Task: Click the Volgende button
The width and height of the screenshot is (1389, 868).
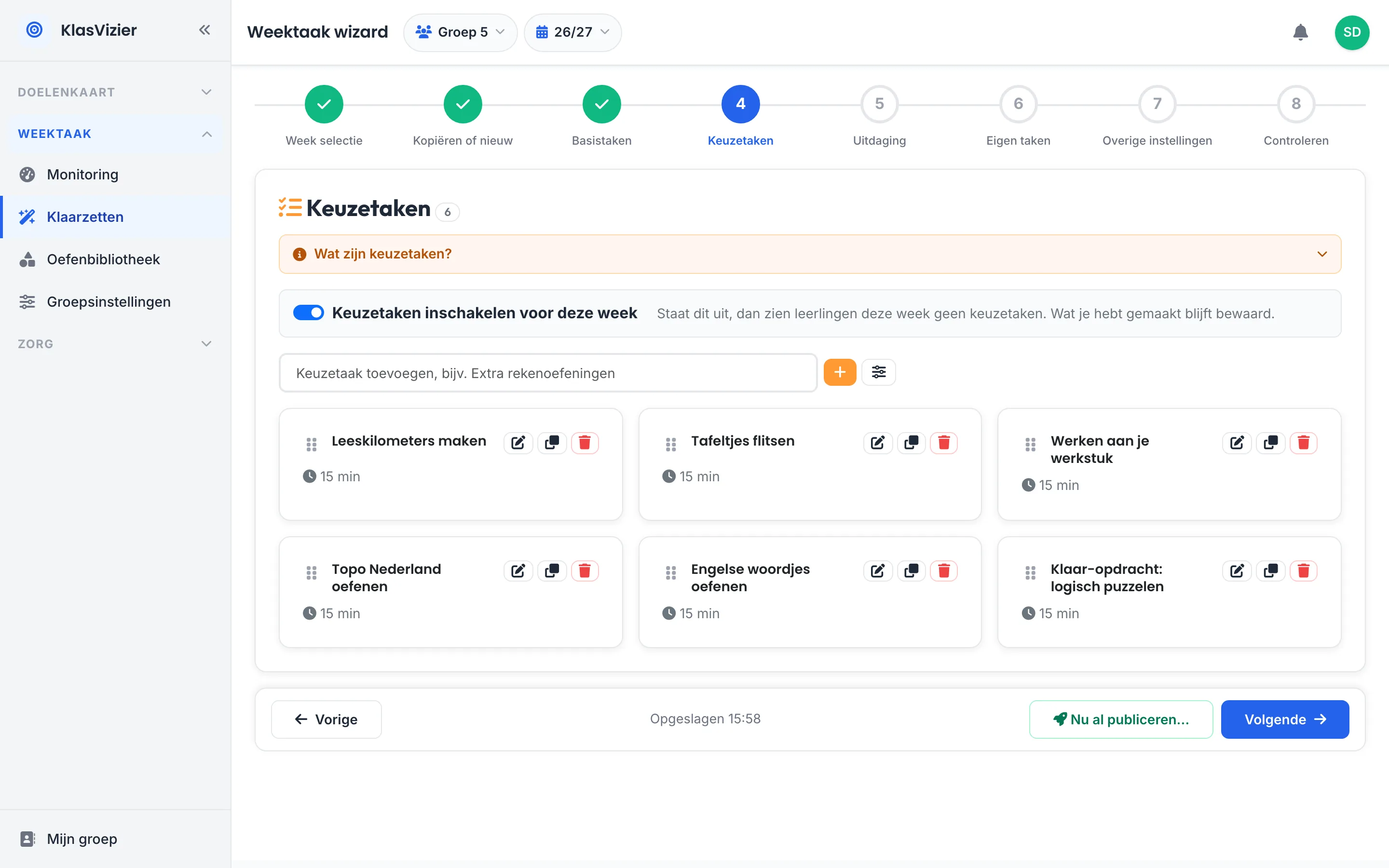Action: tap(1284, 719)
